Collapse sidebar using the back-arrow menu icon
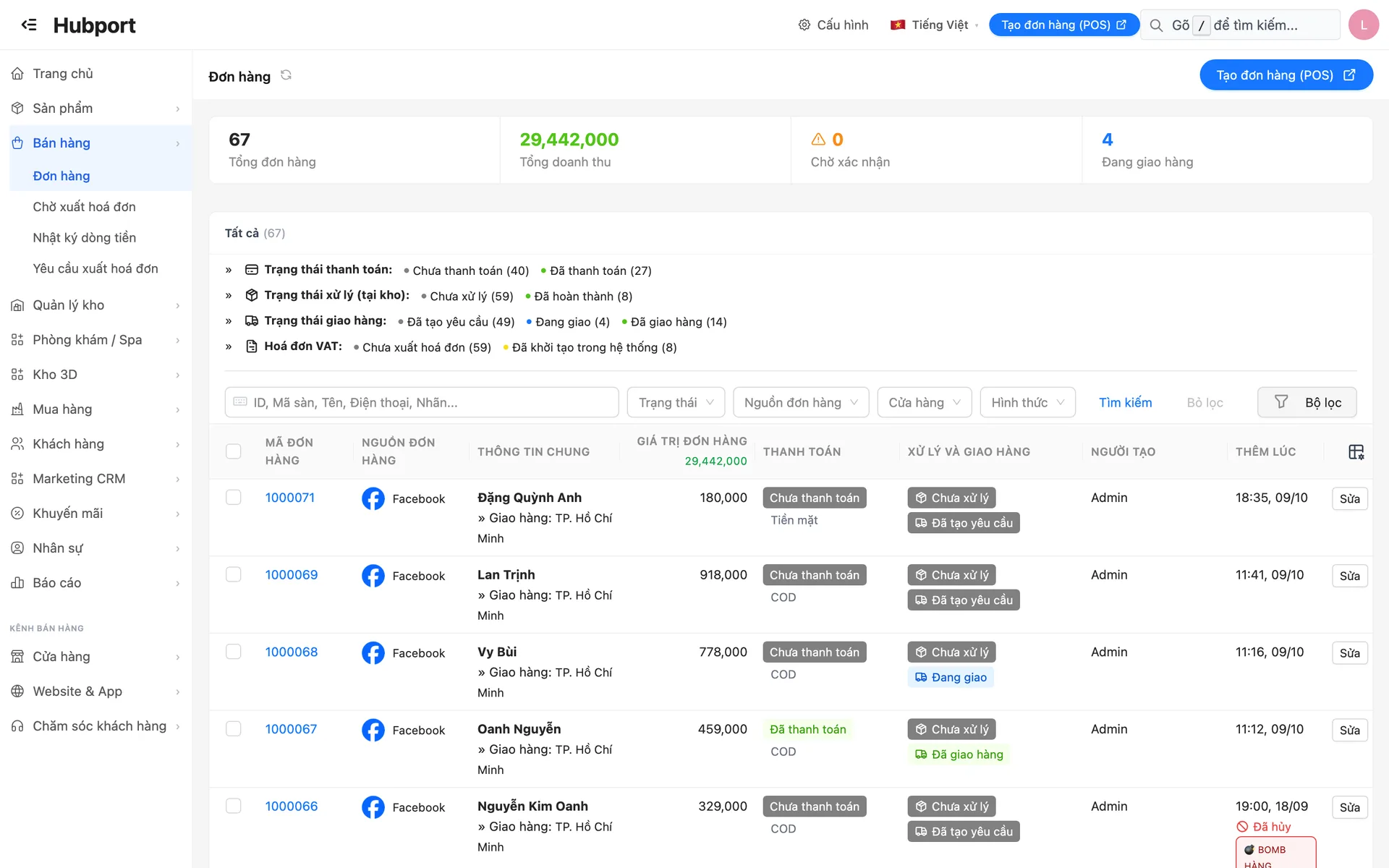The image size is (1389, 868). 29,25
